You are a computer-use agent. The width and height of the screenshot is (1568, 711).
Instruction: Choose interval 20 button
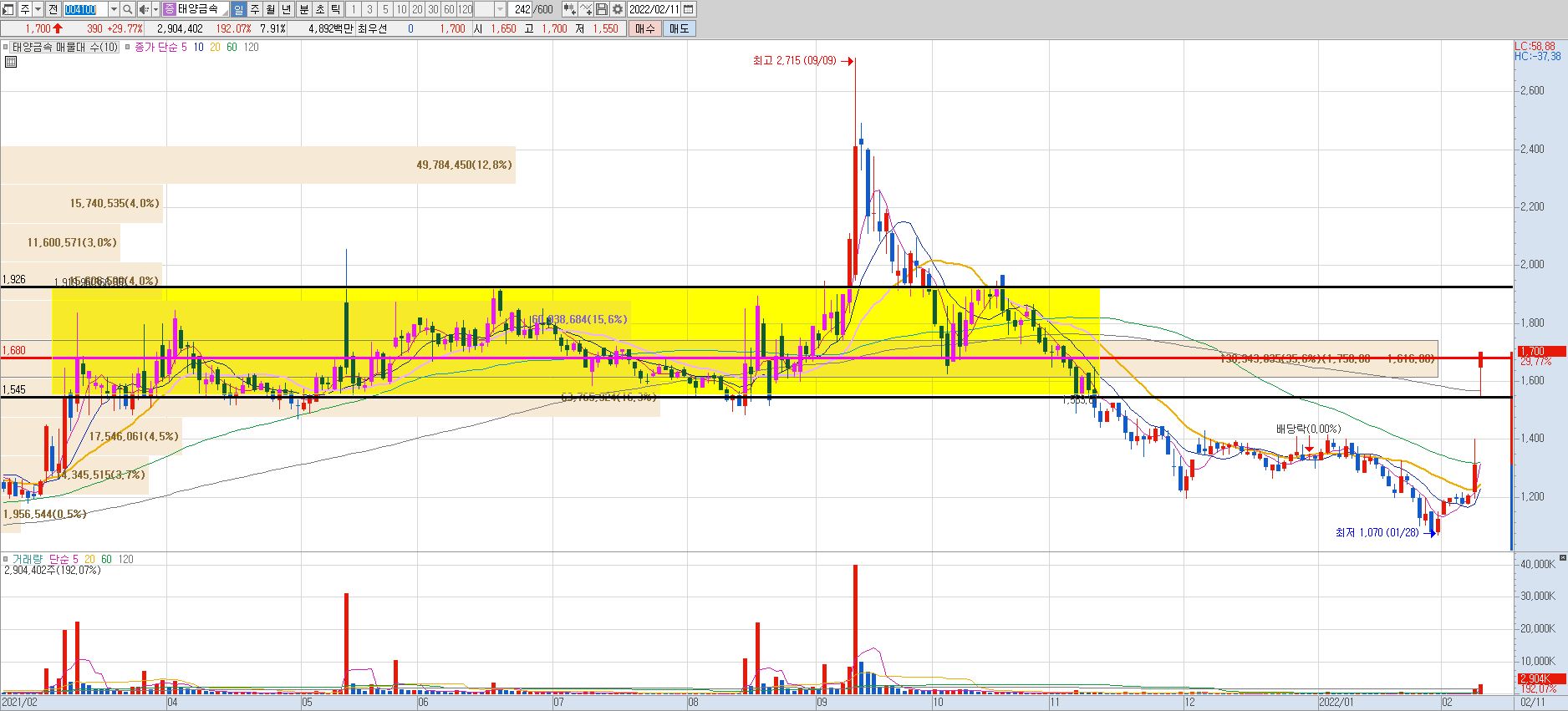point(417,9)
